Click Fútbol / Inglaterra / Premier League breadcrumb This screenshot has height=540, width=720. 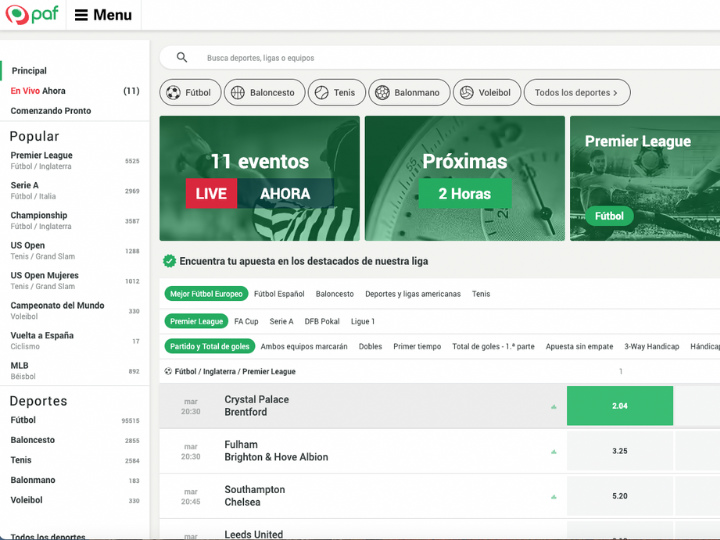click(x=235, y=371)
